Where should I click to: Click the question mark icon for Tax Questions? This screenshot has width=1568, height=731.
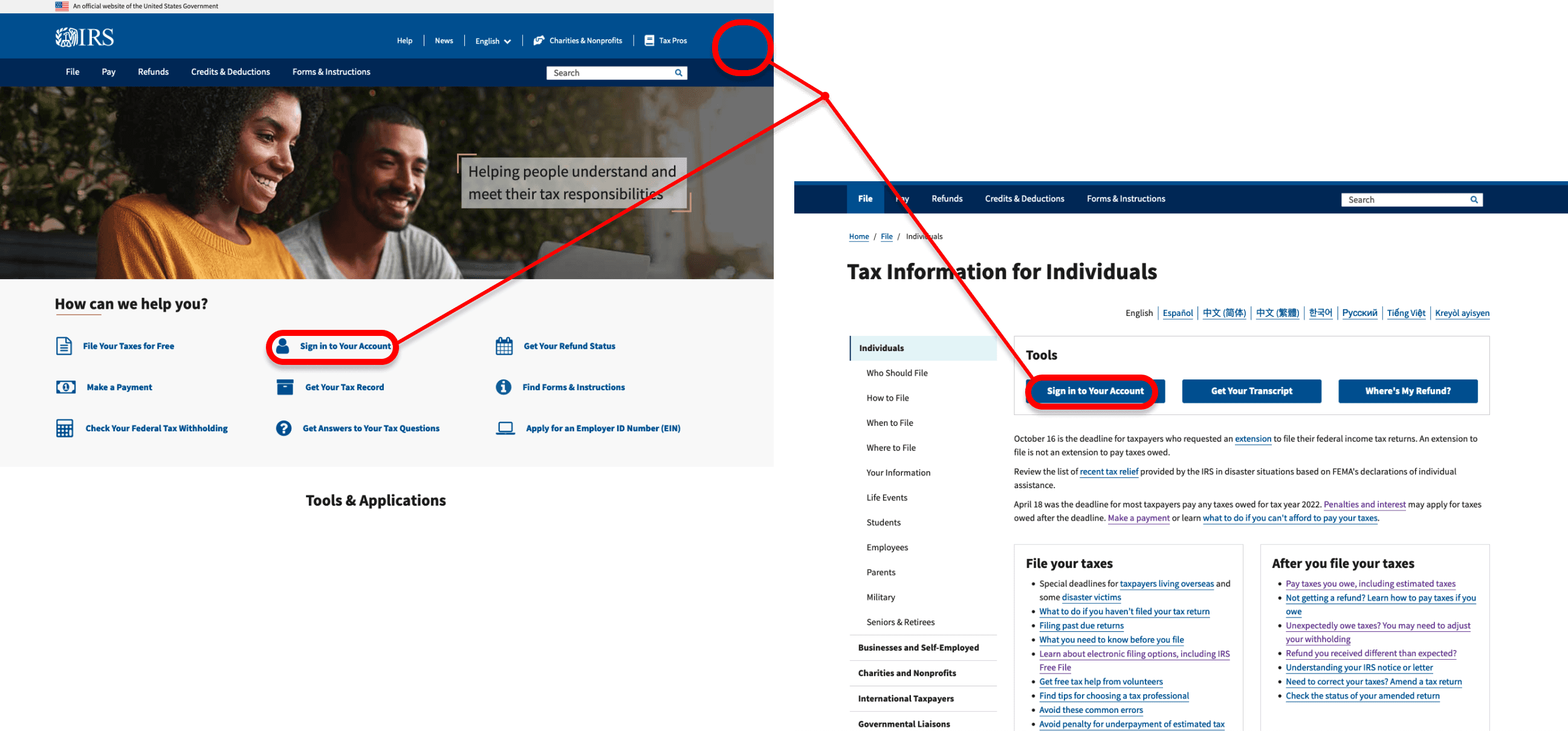[283, 428]
